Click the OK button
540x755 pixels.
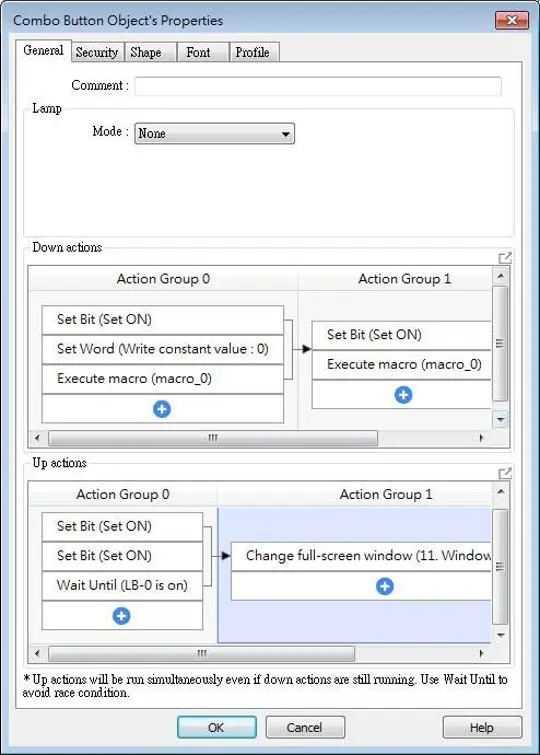point(216,727)
